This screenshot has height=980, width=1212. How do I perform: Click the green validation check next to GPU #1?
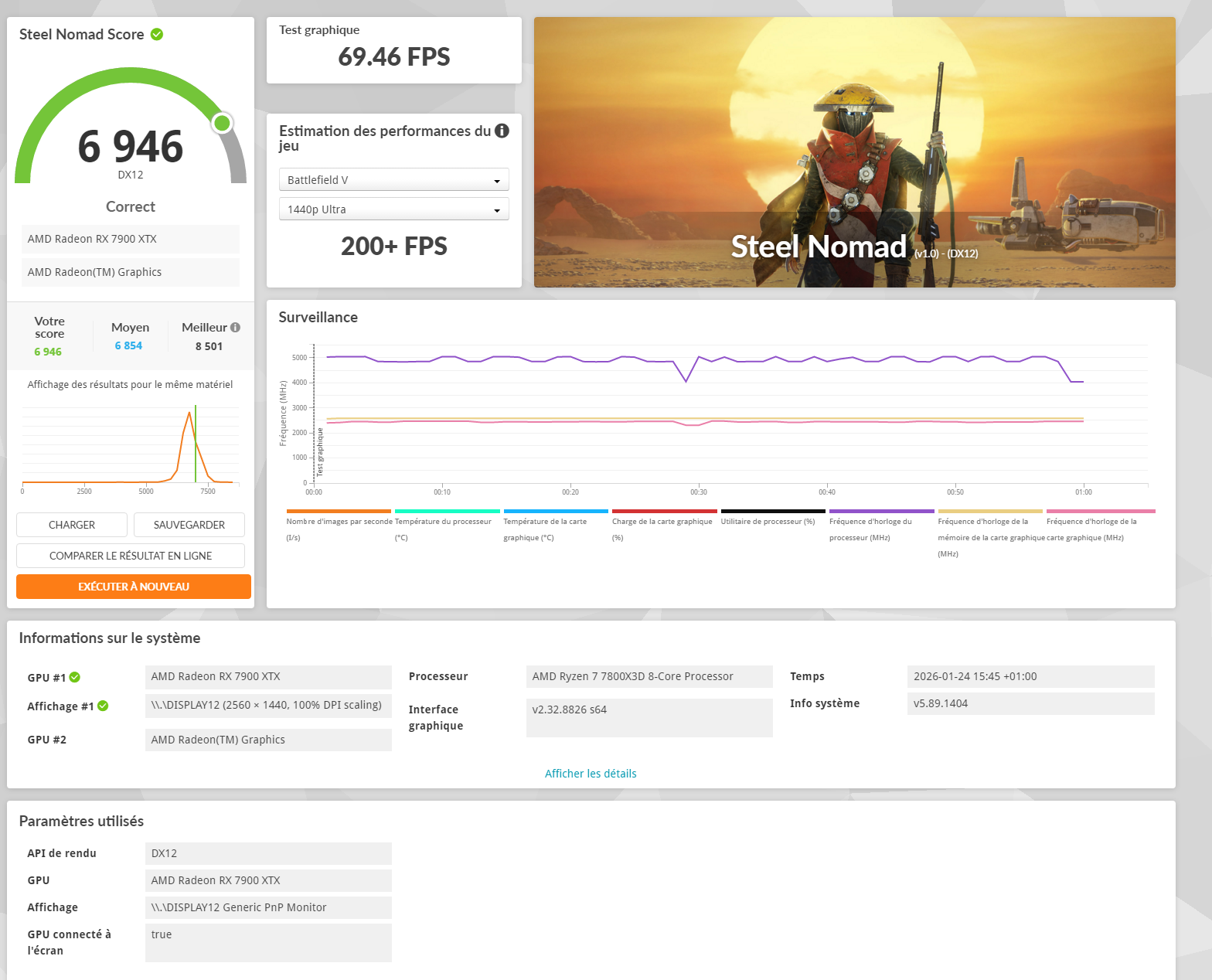click(75, 678)
